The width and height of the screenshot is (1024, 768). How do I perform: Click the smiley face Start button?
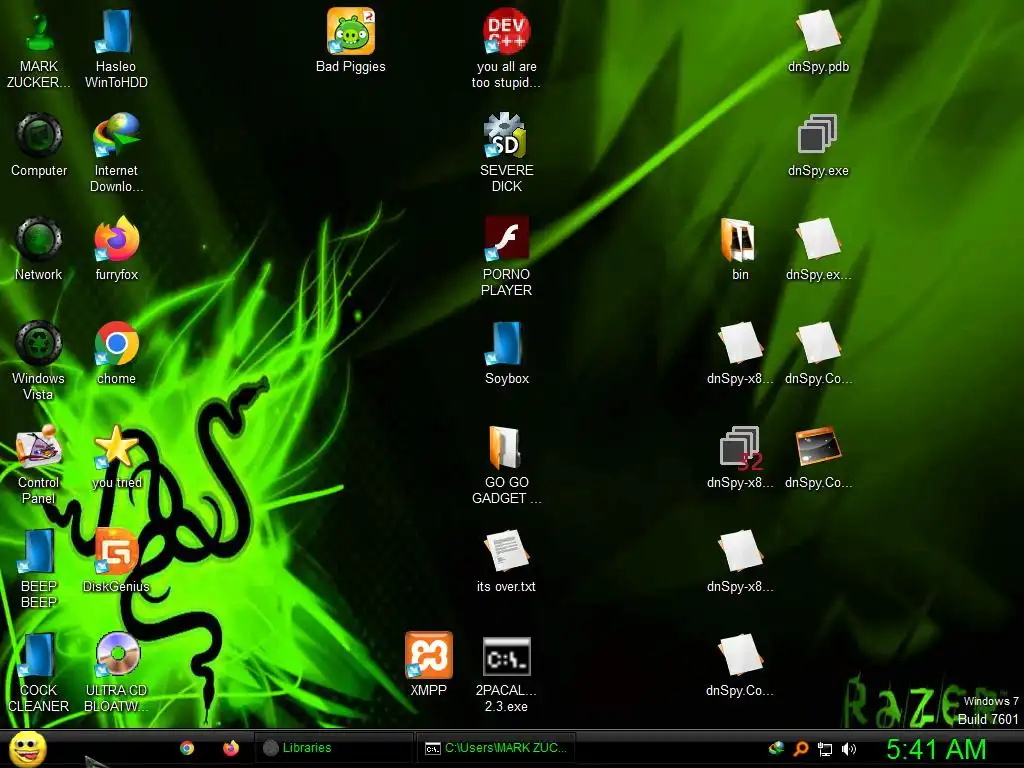(x=27, y=749)
